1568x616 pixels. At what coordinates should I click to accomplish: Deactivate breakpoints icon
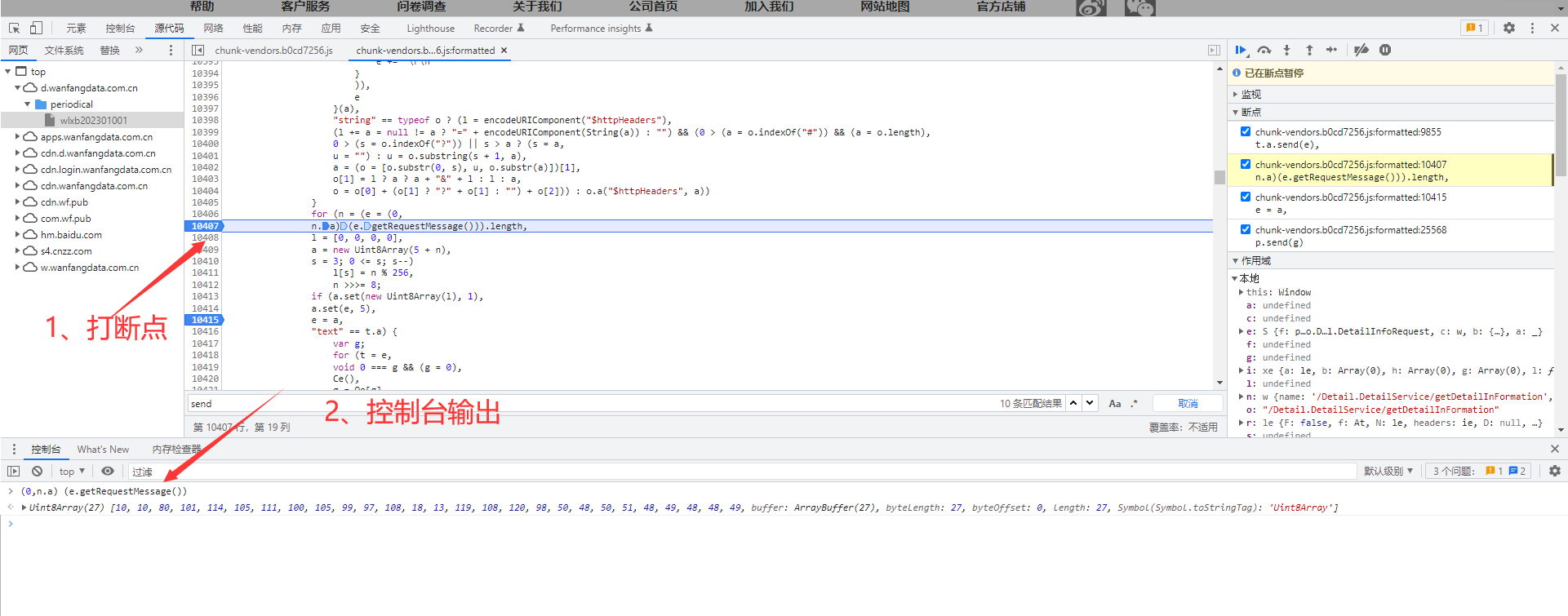point(1361,50)
